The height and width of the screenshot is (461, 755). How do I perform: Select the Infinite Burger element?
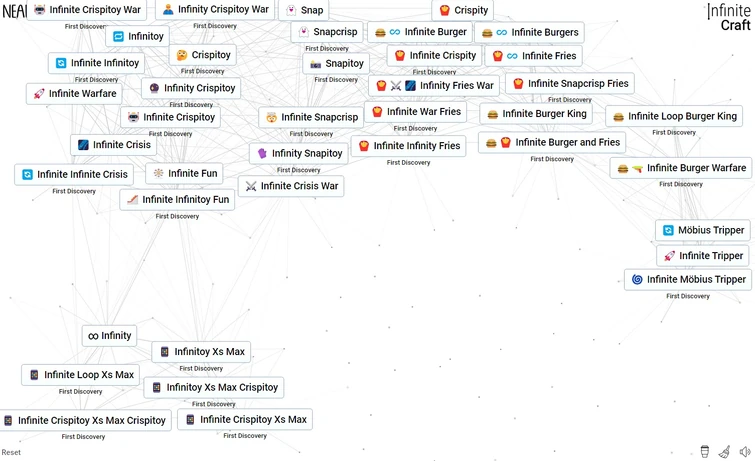click(420, 32)
